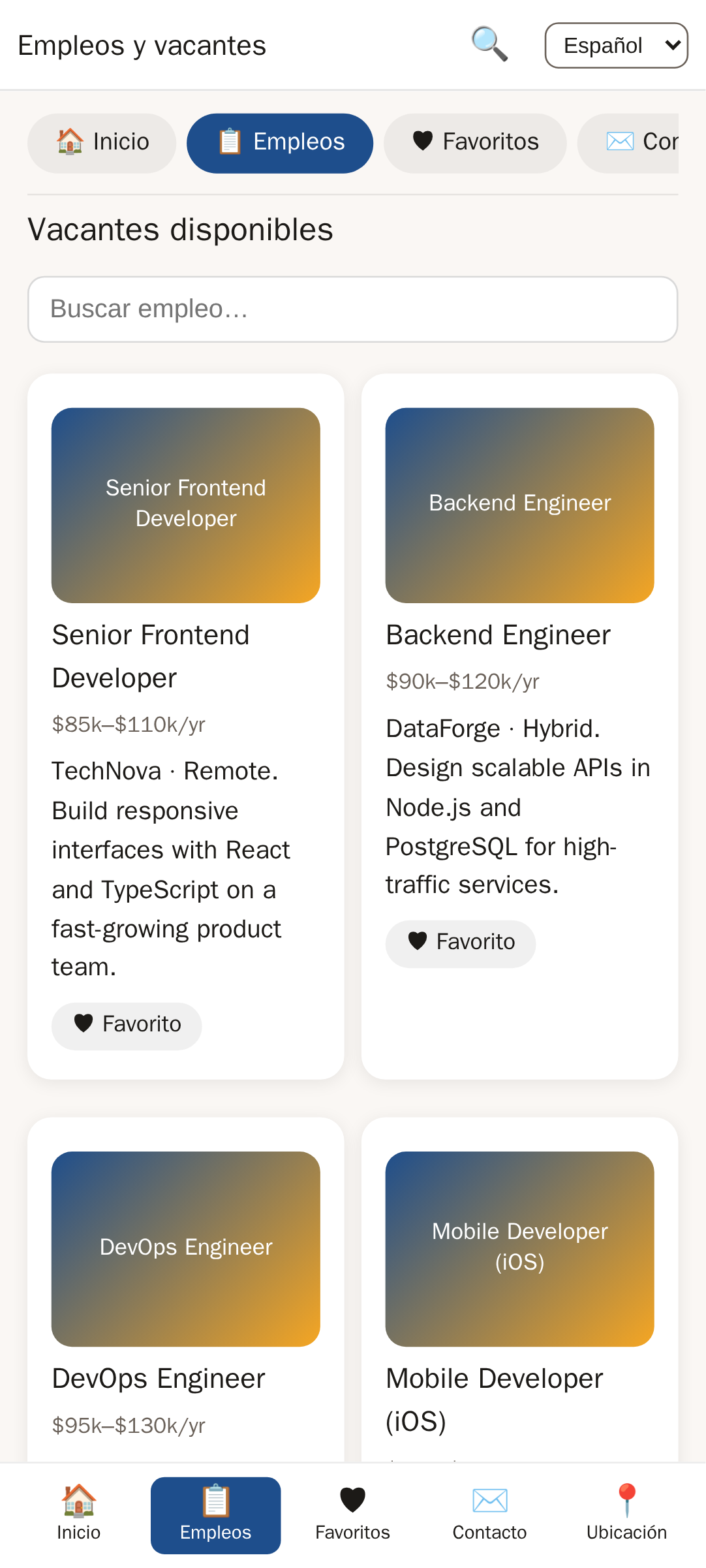Screen dimensions: 706x1568
Task: Tap the Favoritos heart icon in bottom bar
Action: tap(352, 1499)
